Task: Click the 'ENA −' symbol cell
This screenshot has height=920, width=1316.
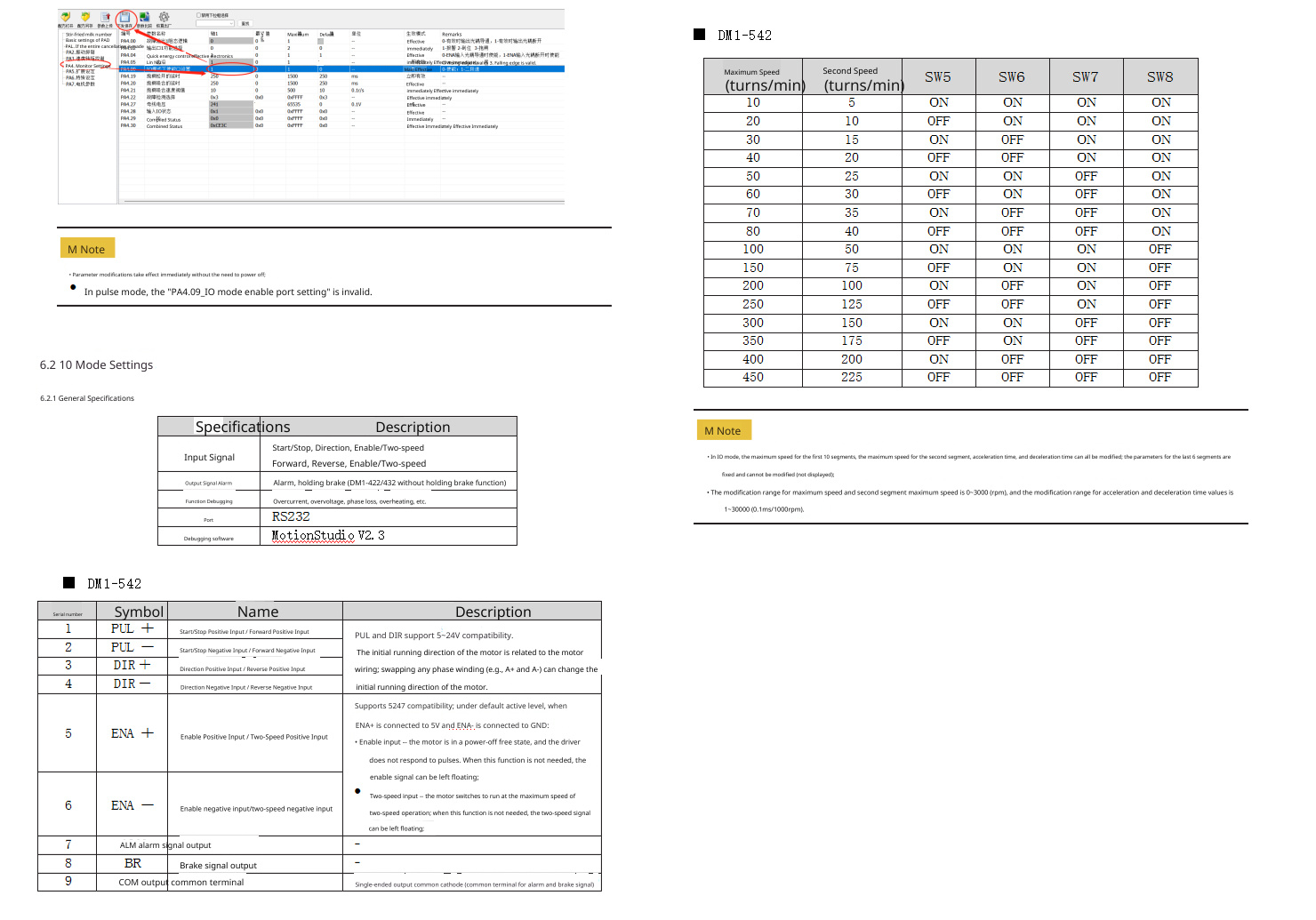Action: (132, 805)
